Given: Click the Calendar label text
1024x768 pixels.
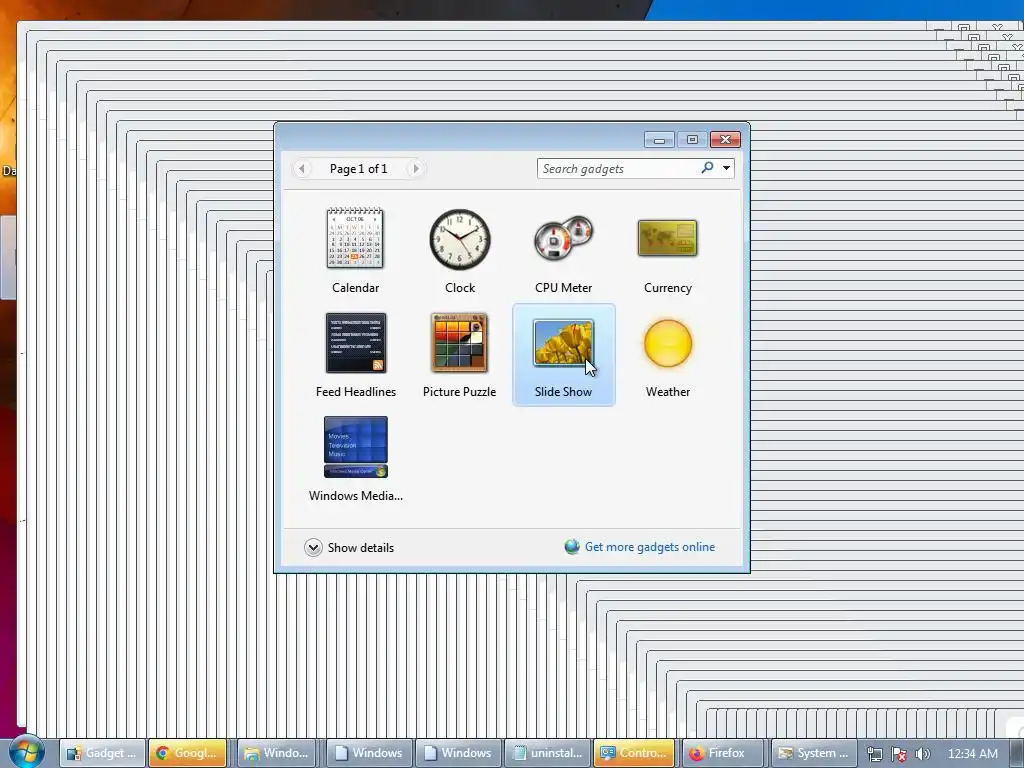Looking at the screenshot, I should pyautogui.click(x=355, y=287).
